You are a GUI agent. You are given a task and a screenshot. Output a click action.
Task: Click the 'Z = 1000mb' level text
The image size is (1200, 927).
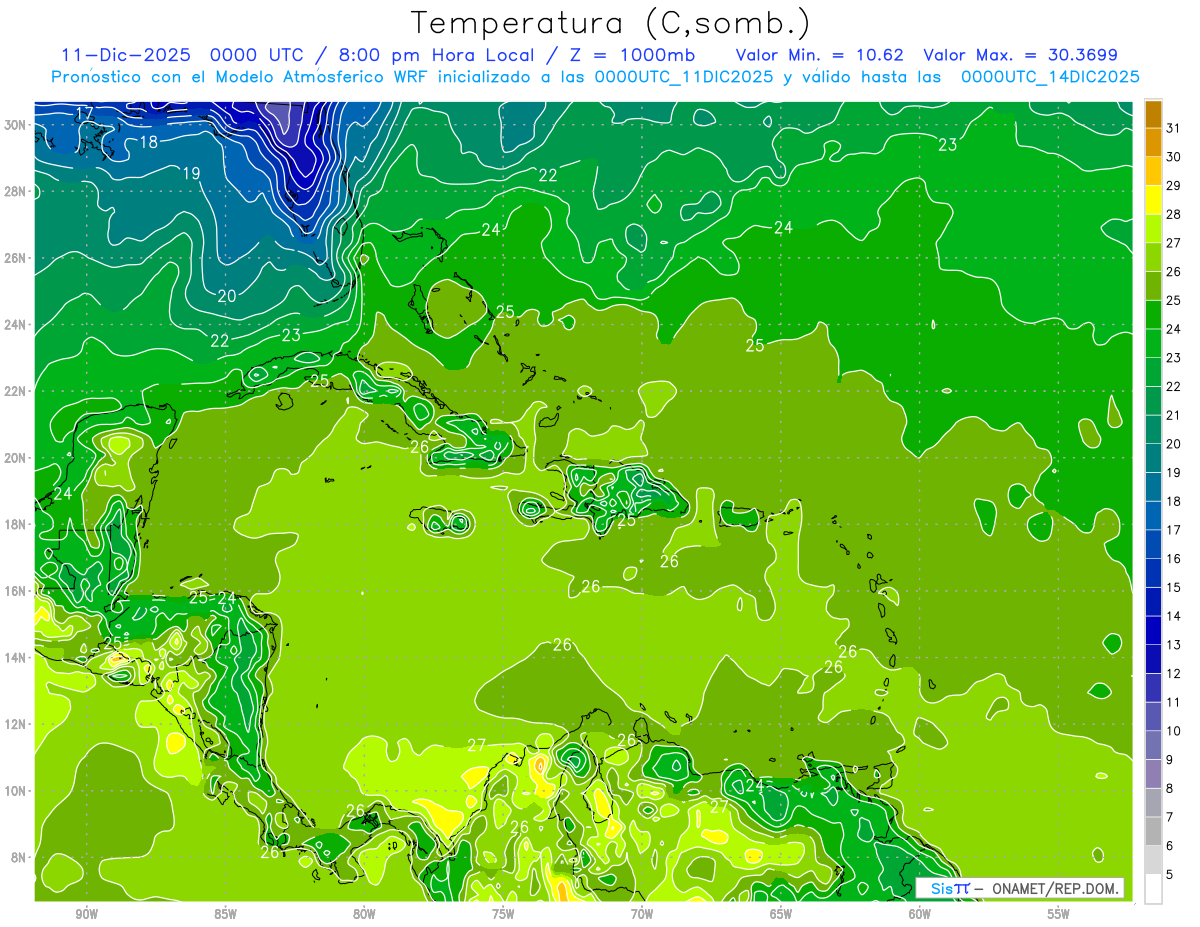tap(635, 55)
